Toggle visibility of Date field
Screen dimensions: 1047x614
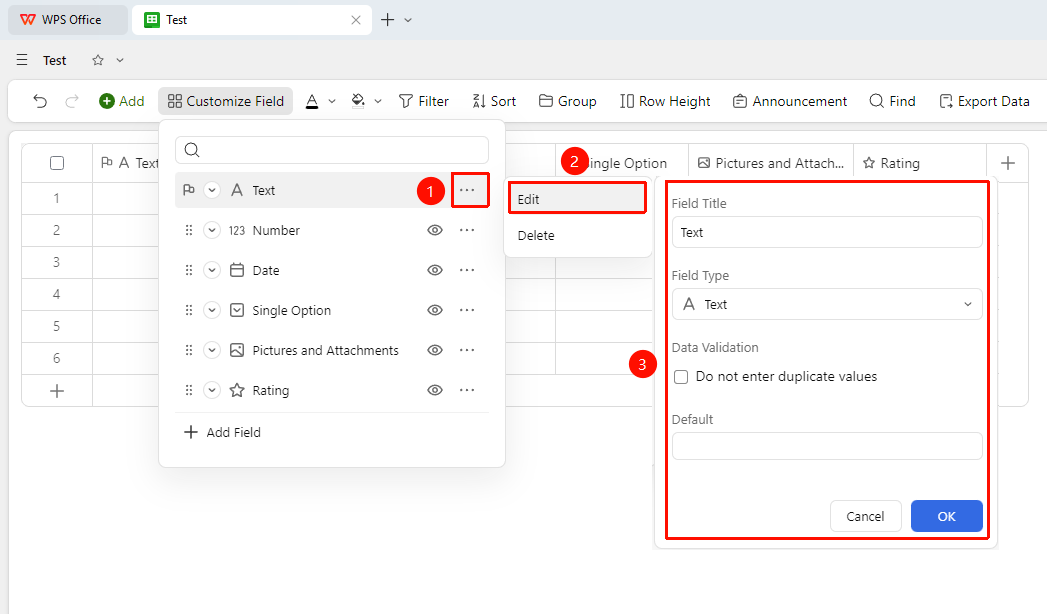435,270
